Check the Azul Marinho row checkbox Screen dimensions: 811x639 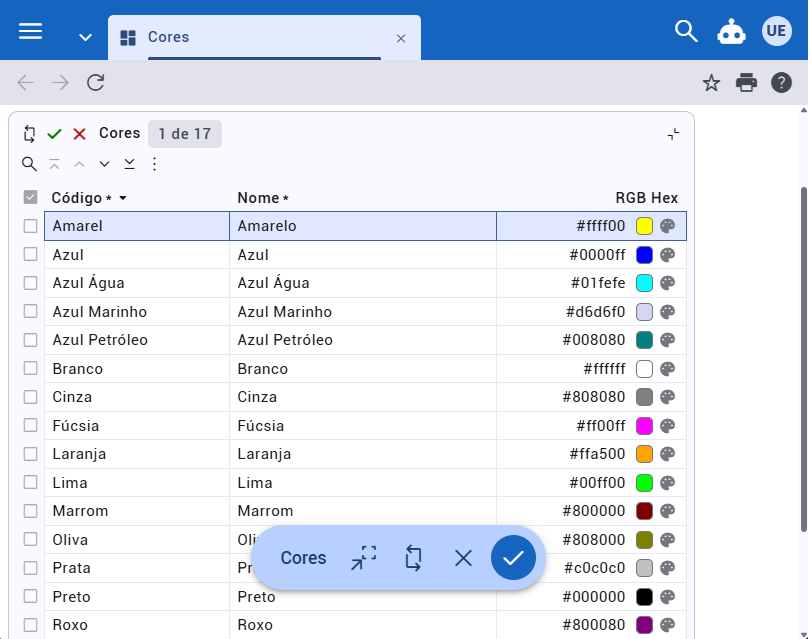[31, 311]
